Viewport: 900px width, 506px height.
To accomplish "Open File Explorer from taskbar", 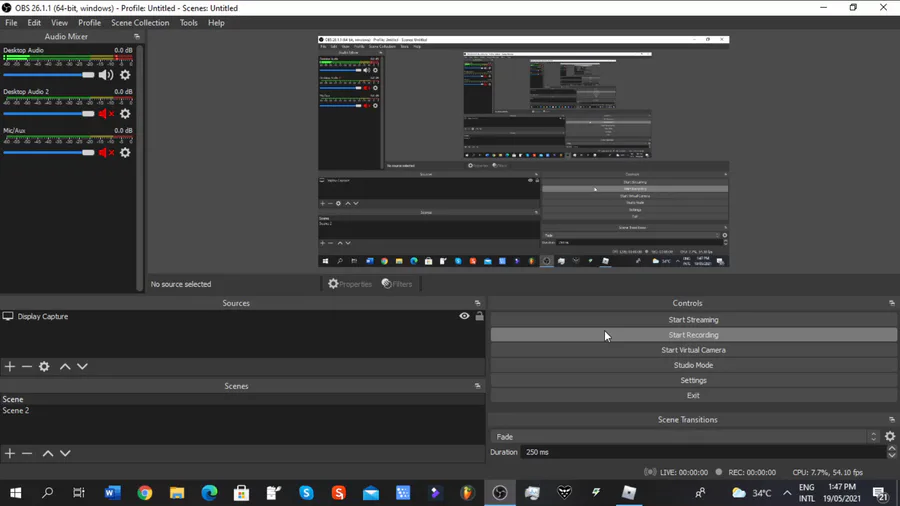I will pos(177,493).
